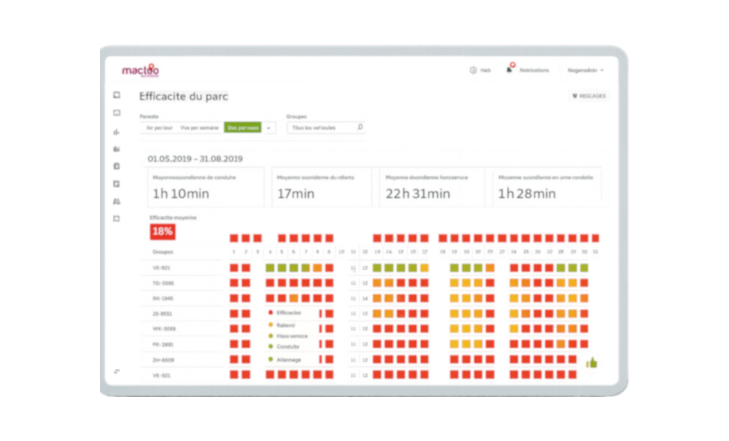Screen dimensions: 729x441
Task: Open the notifications bell
Action: [x=510, y=70]
